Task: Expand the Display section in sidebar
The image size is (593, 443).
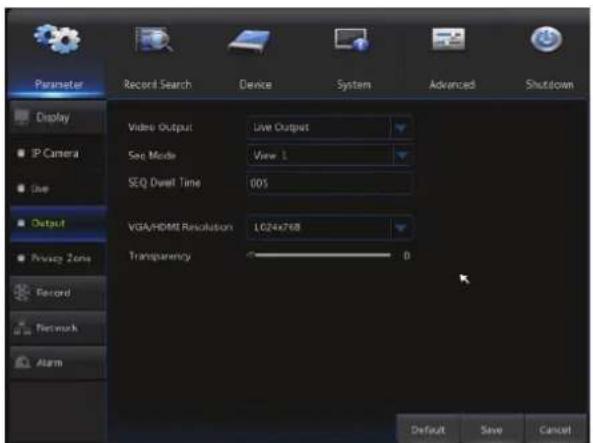Action: tap(58, 118)
